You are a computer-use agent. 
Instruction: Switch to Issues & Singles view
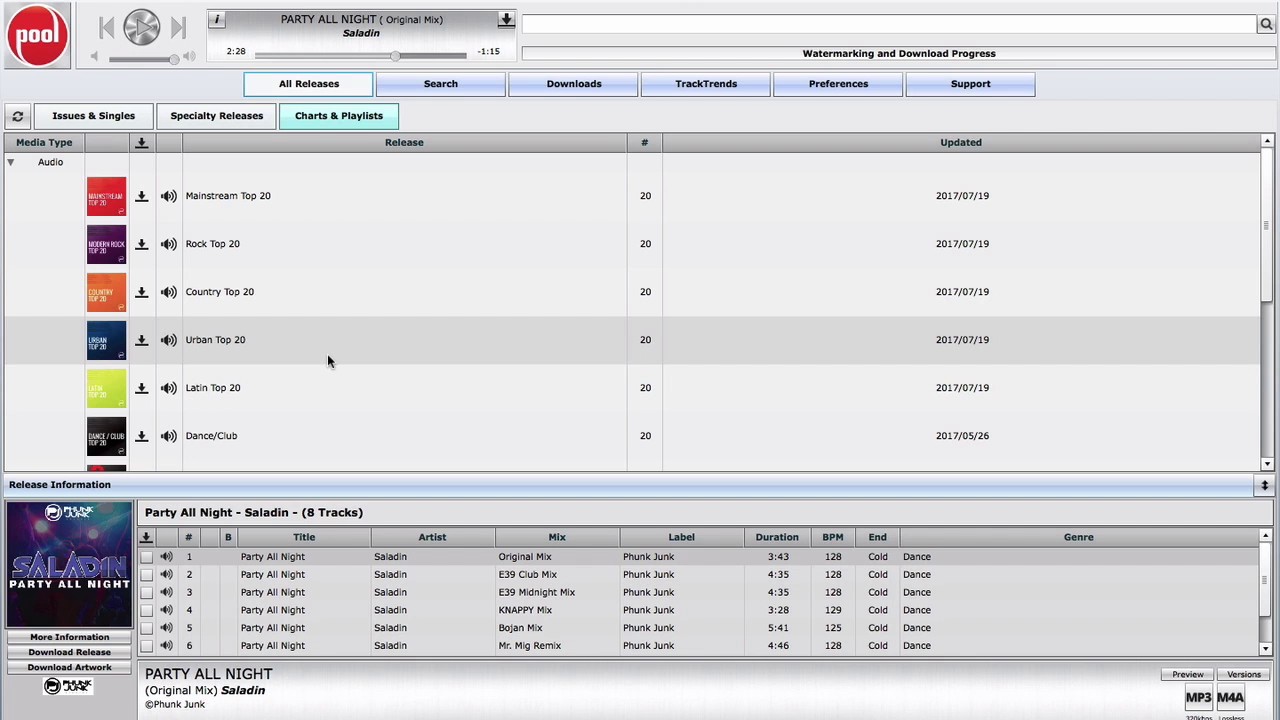point(93,116)
